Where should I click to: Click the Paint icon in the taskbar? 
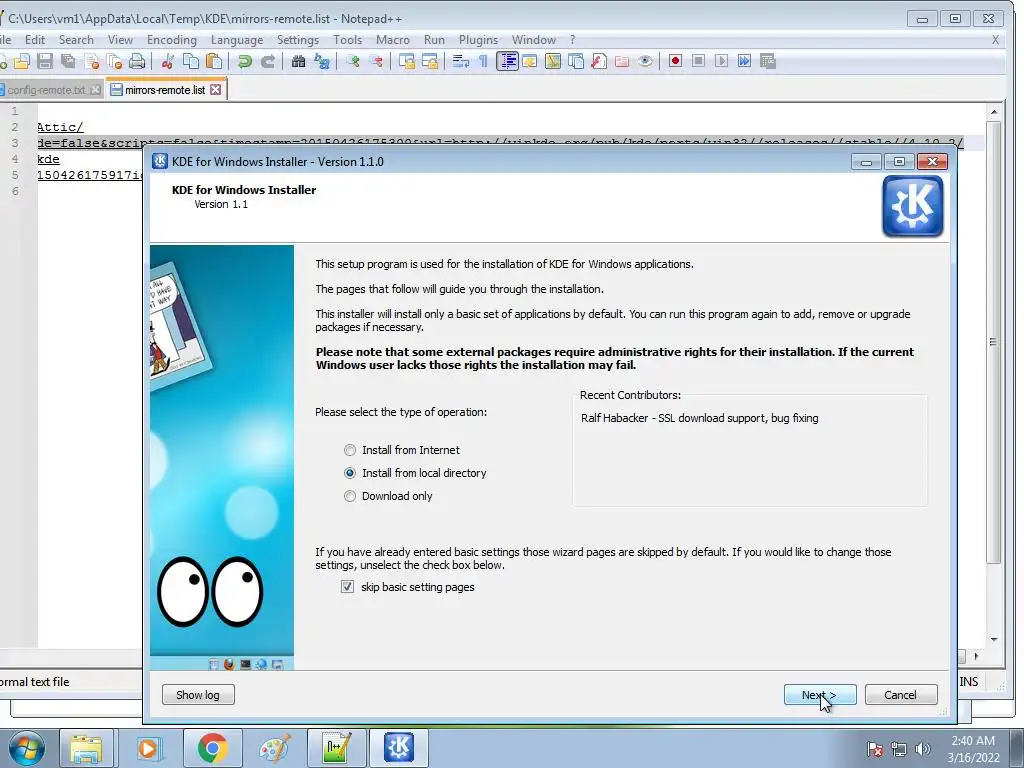(275, 748)
